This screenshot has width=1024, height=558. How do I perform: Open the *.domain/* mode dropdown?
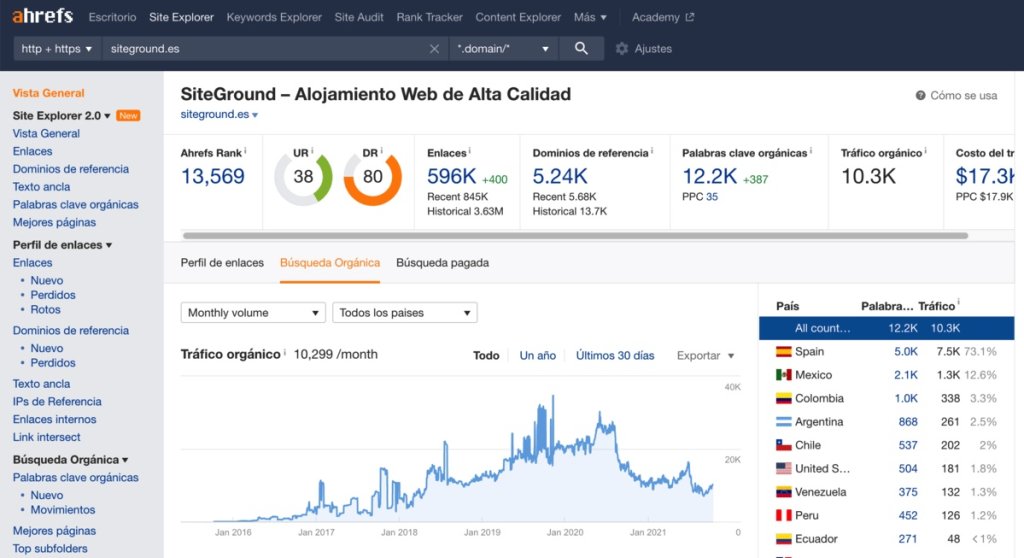(503, 49)
